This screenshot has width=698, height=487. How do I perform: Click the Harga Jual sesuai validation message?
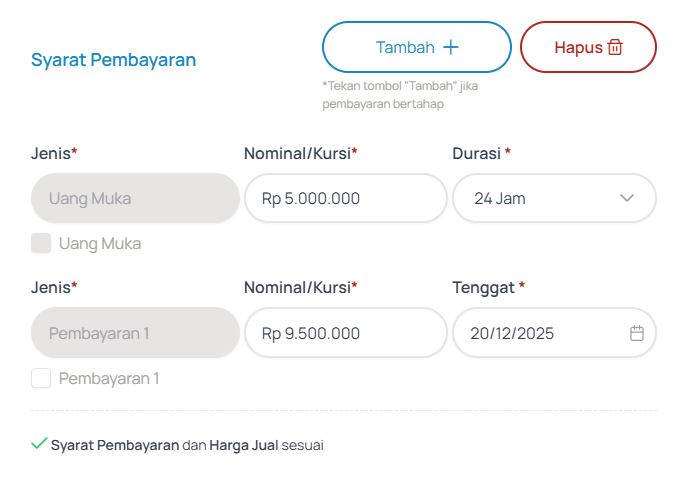(x=266, y=444)
